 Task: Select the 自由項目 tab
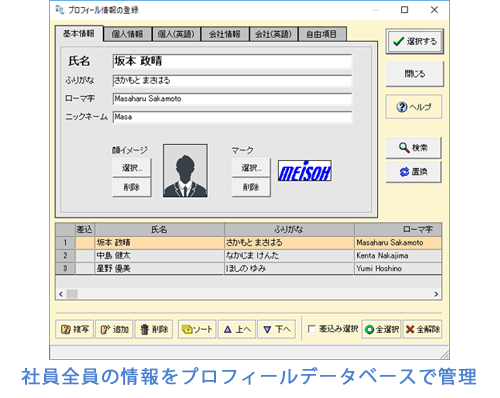[x=322, y=34]
